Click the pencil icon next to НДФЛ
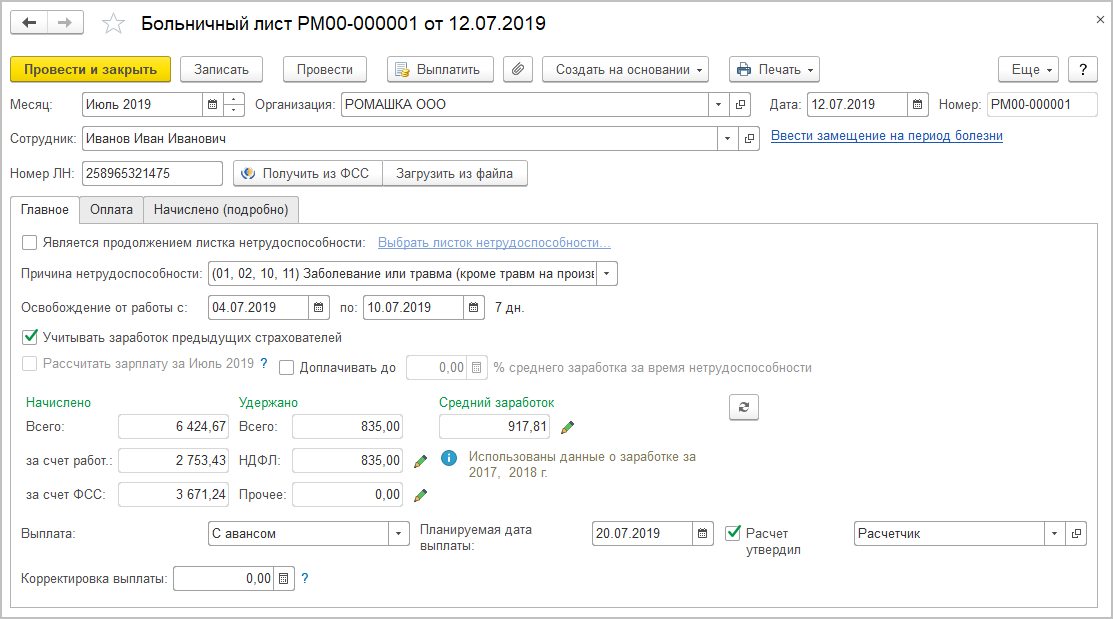Viewport: 1113px width, 619px height. (421, 461)
